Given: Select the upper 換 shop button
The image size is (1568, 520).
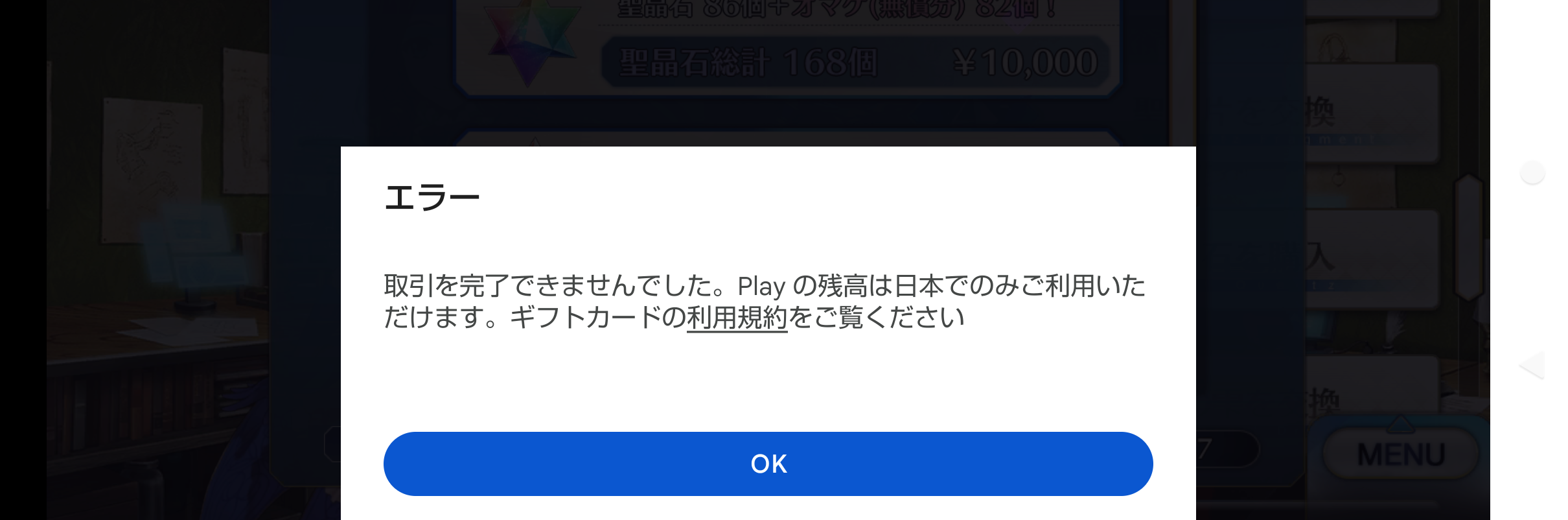Looking at the screenshot, I should tap(1370, 112).
